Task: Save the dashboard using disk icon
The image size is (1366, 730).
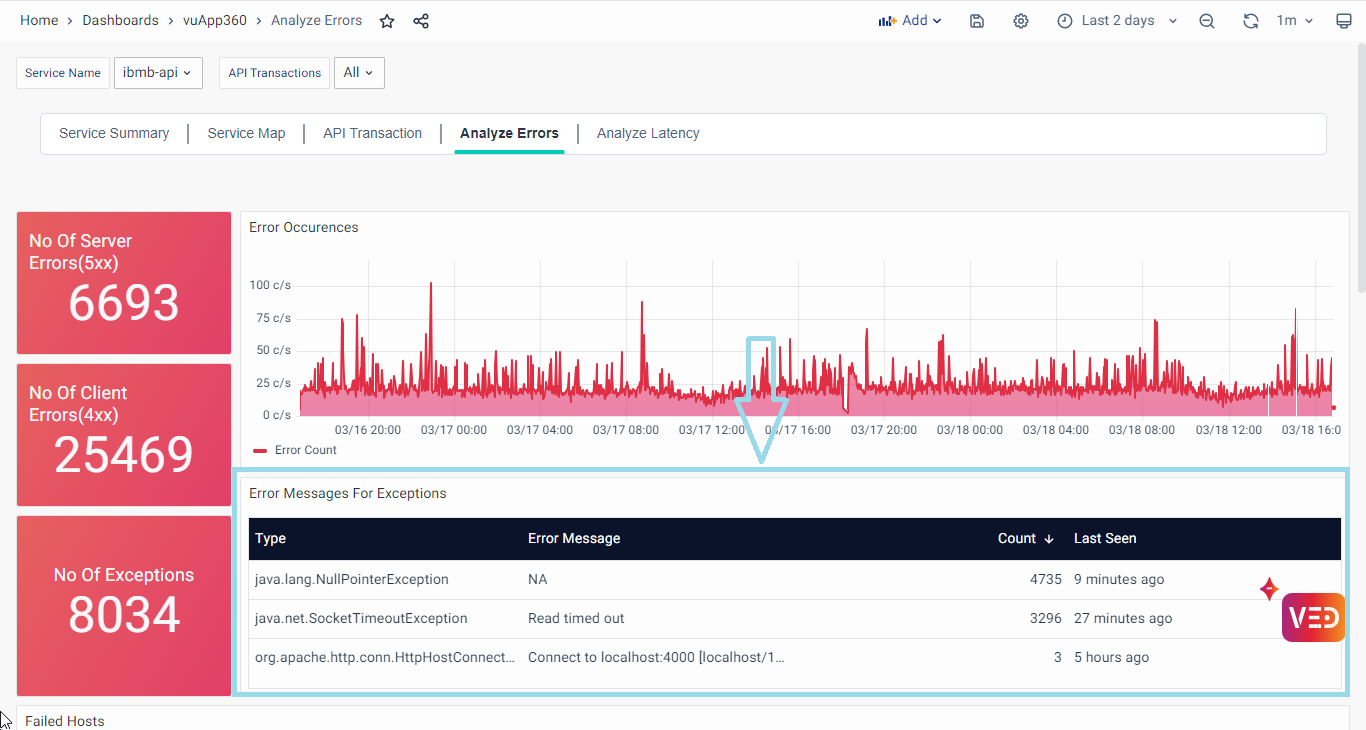Action: 977,21
